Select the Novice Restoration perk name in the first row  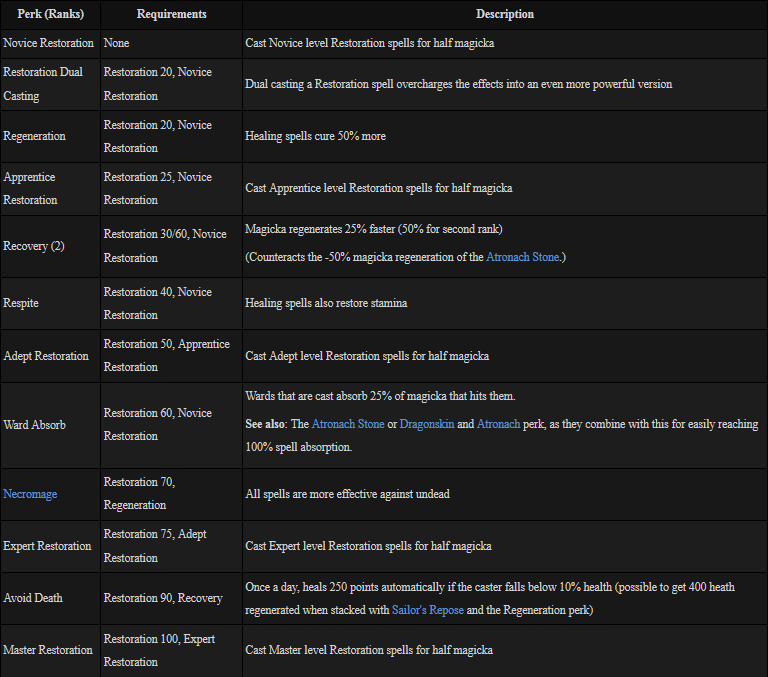[x=48, y=44]
